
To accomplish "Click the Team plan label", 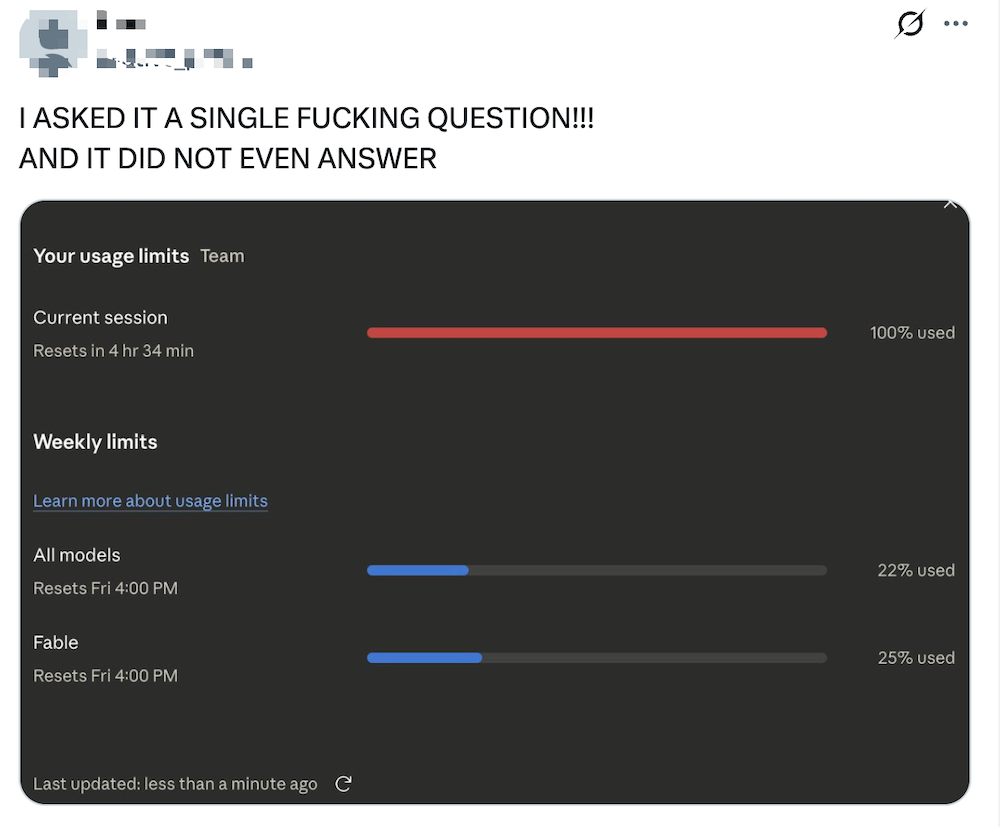I will coord(222,256).
